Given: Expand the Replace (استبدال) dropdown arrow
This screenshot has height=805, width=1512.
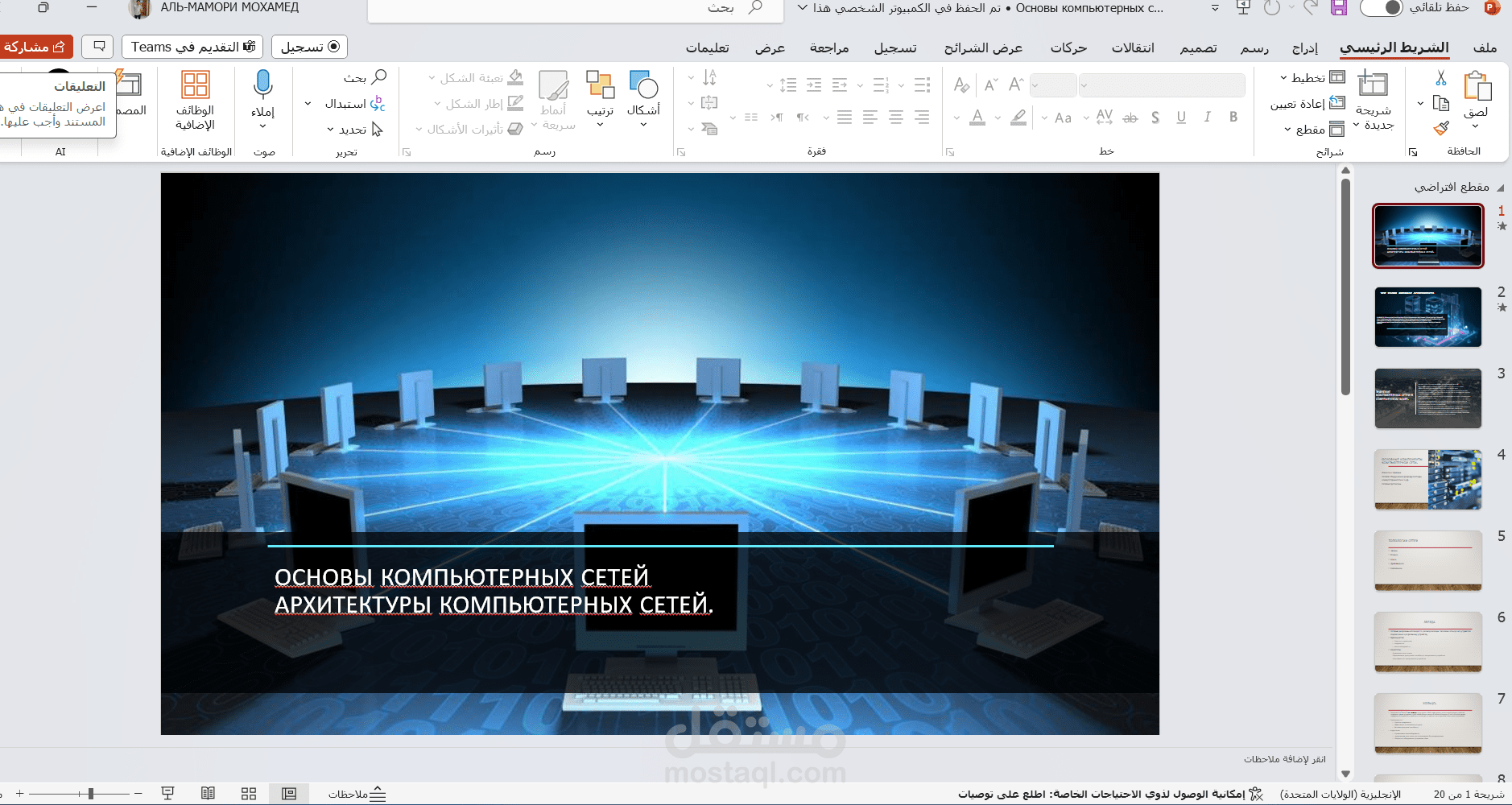Looking at the screenshot, I should click(x=308, y=104).
